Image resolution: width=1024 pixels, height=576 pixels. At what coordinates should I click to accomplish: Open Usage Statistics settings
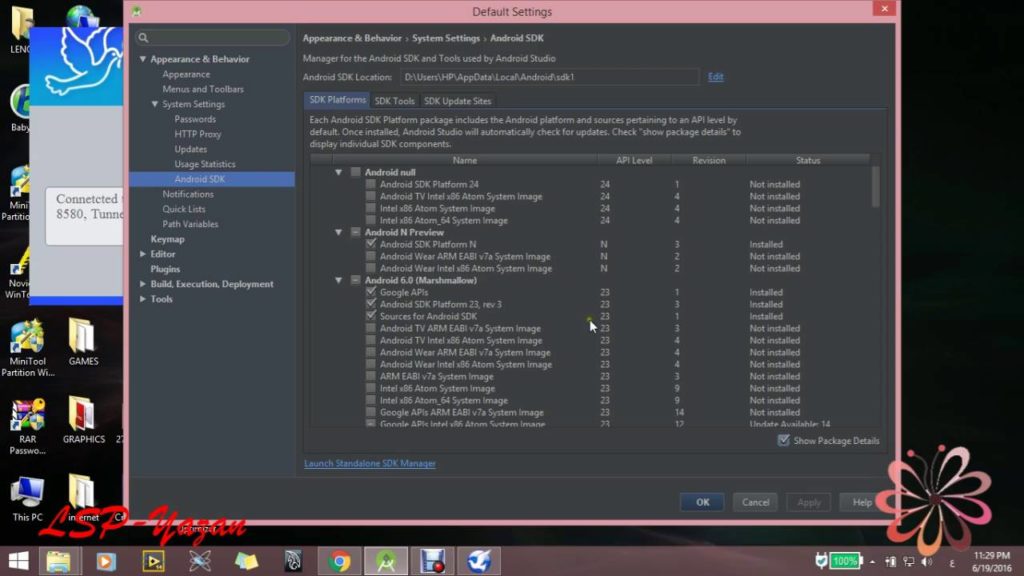pyautogui.click(x=205, y=164)
